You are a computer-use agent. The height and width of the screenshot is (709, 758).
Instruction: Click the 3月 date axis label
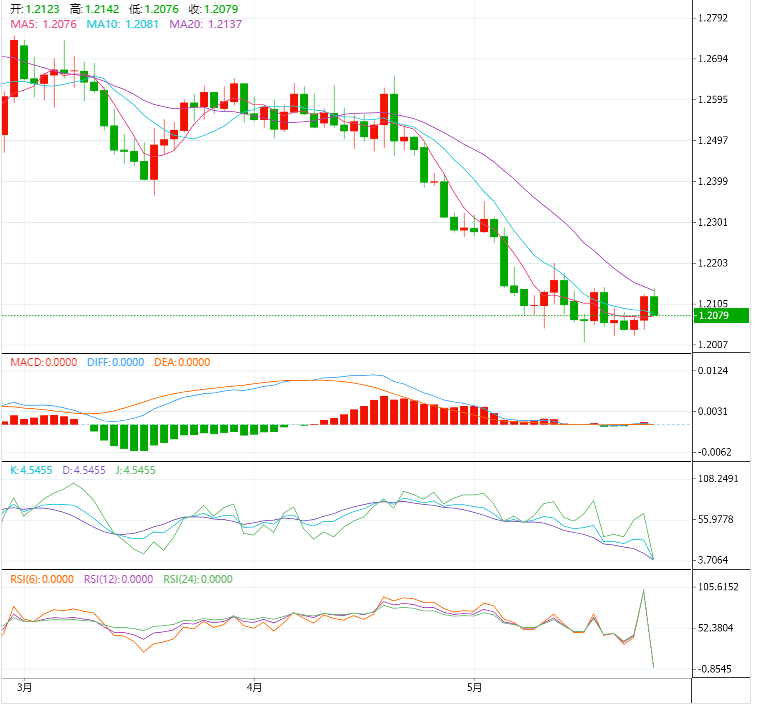pos(24,687)
